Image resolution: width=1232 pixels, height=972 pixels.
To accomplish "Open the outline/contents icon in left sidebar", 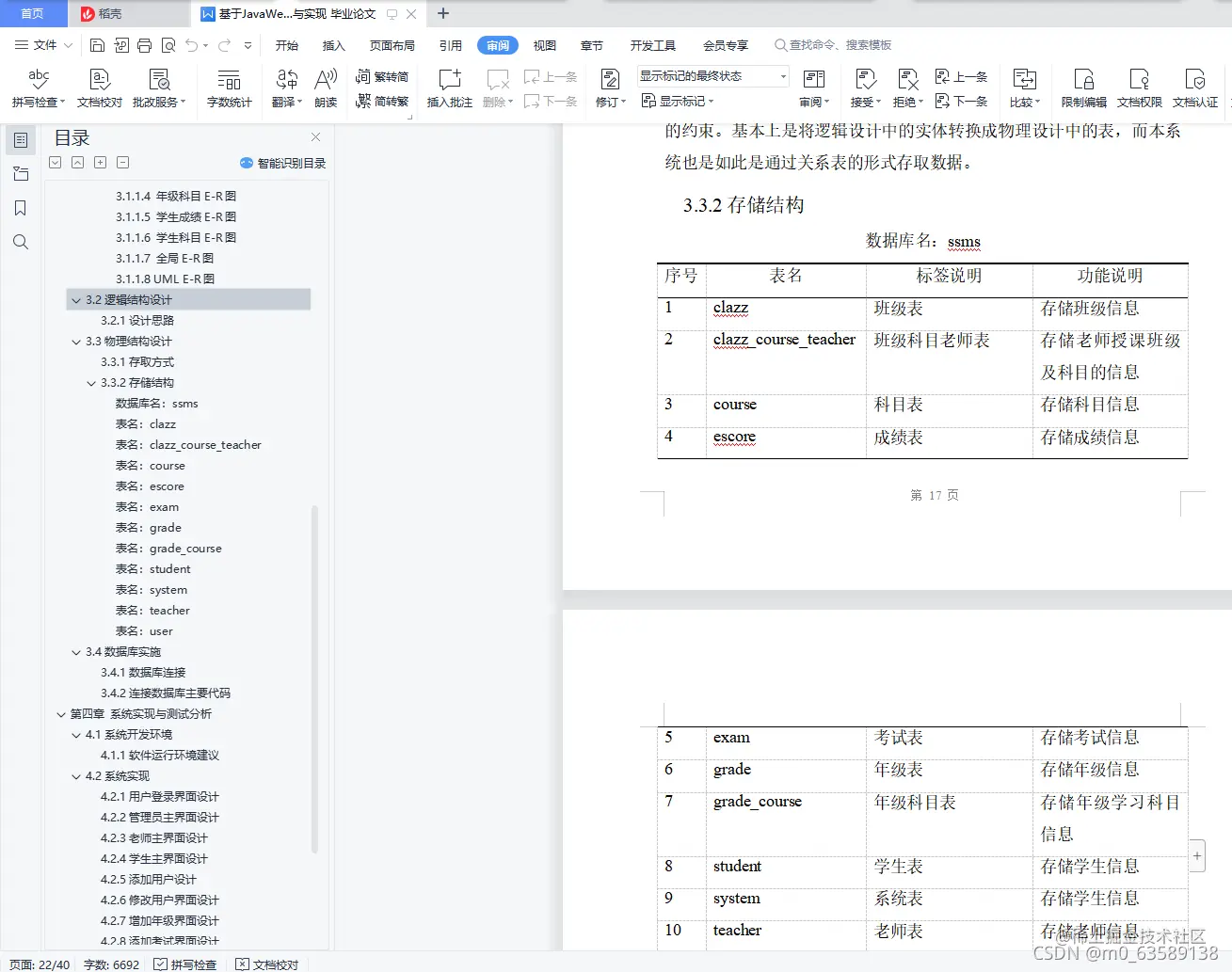I will [21, 140].
